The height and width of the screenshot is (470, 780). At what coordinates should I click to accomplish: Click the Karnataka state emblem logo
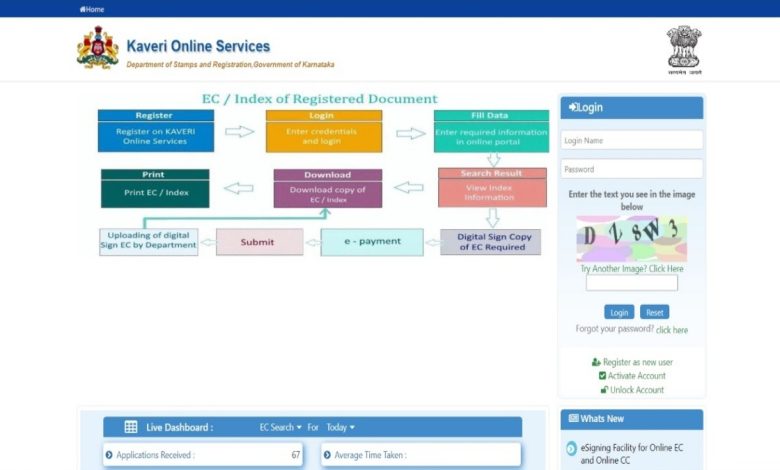[97, 49]
